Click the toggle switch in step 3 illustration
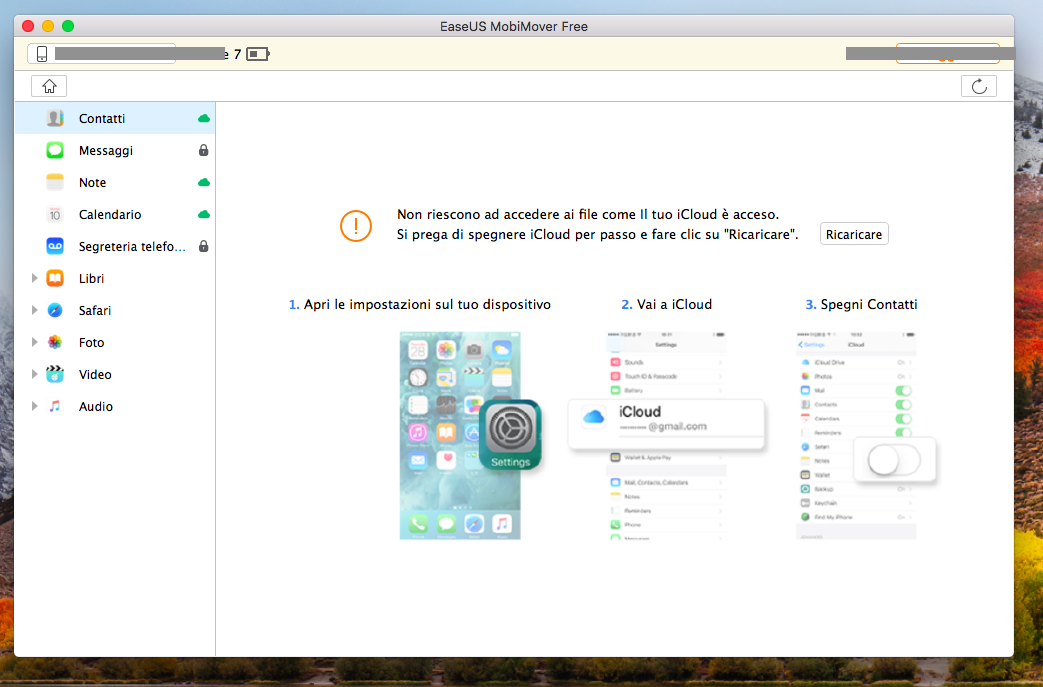Image resolution: width=1043 pixels, height=687 pixels. point(893,460)
